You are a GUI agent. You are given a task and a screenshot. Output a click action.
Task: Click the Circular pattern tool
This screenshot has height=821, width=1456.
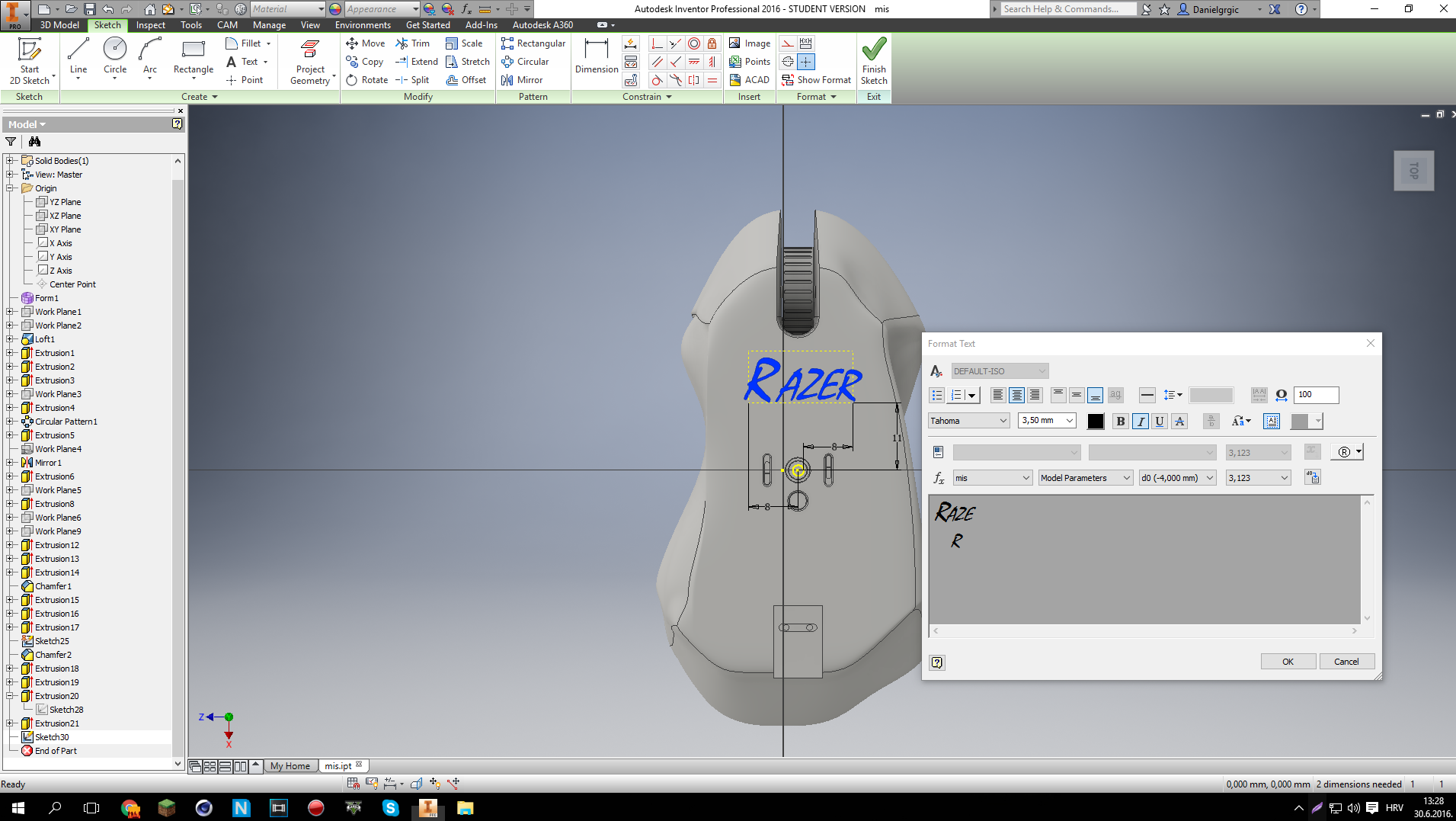(x=526, y=62)
